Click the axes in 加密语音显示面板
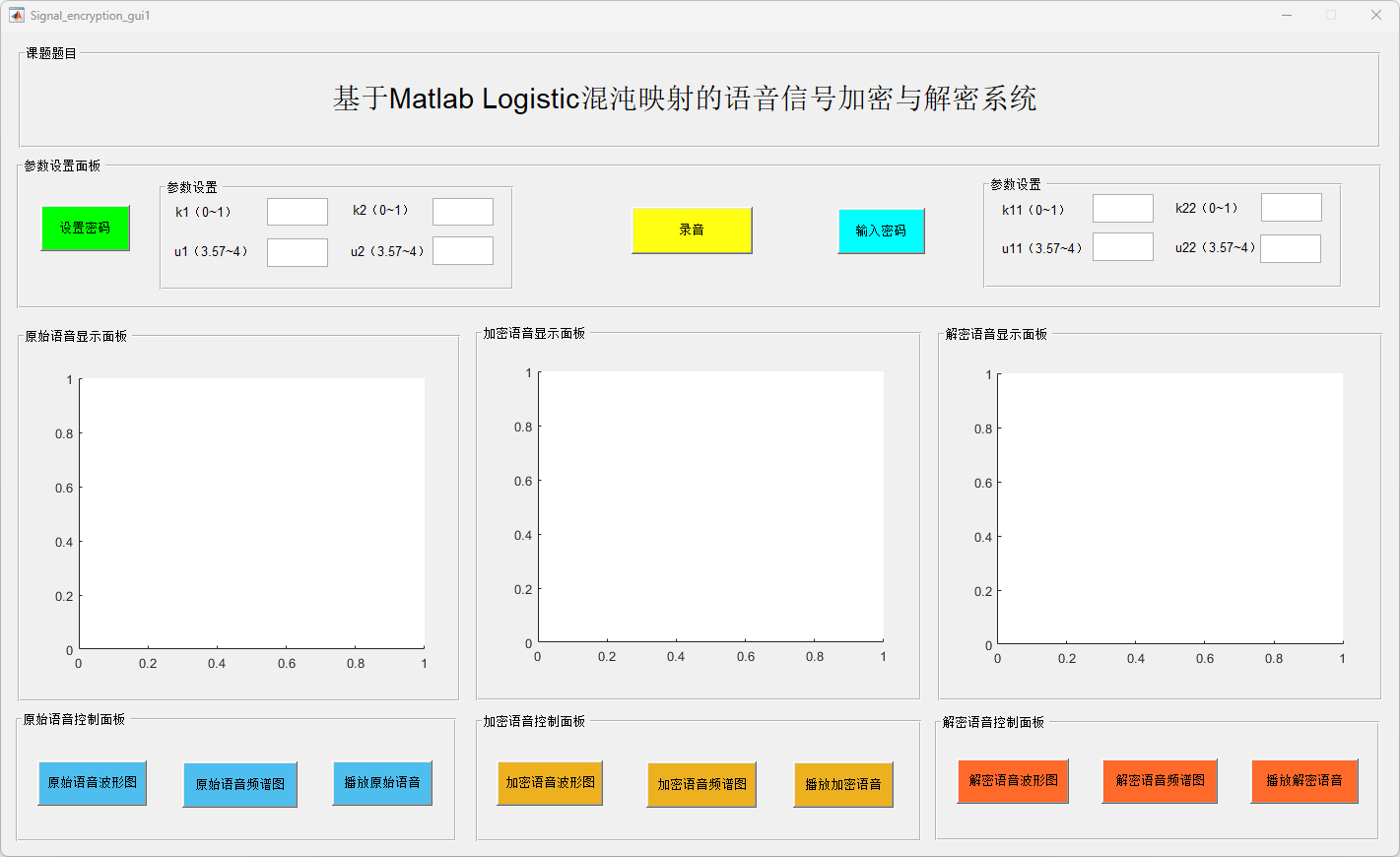Viewport: 1400px width, 857px height. click(710, 507)
